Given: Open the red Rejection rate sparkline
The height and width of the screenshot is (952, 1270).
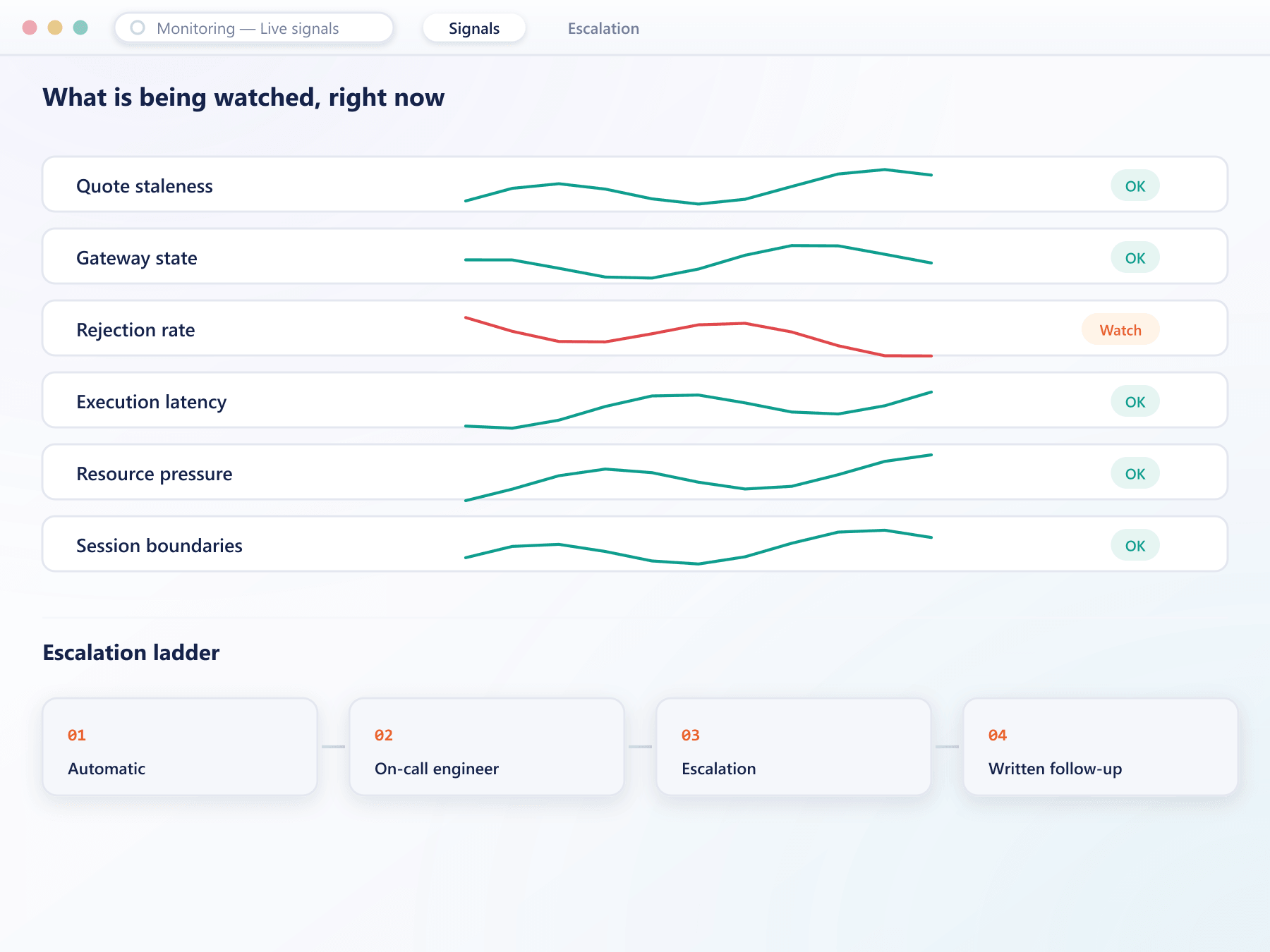Looking at the screenshot, I should [698, 337].
